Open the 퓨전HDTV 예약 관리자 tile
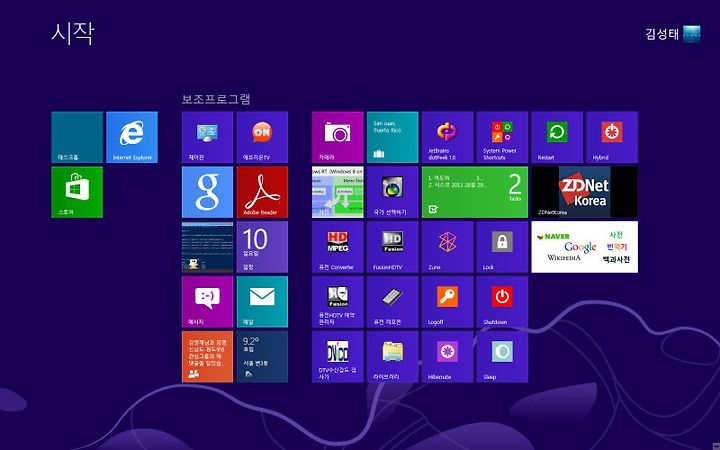Image resolution: width=720 pixels, height=450 pixels. 338,302
